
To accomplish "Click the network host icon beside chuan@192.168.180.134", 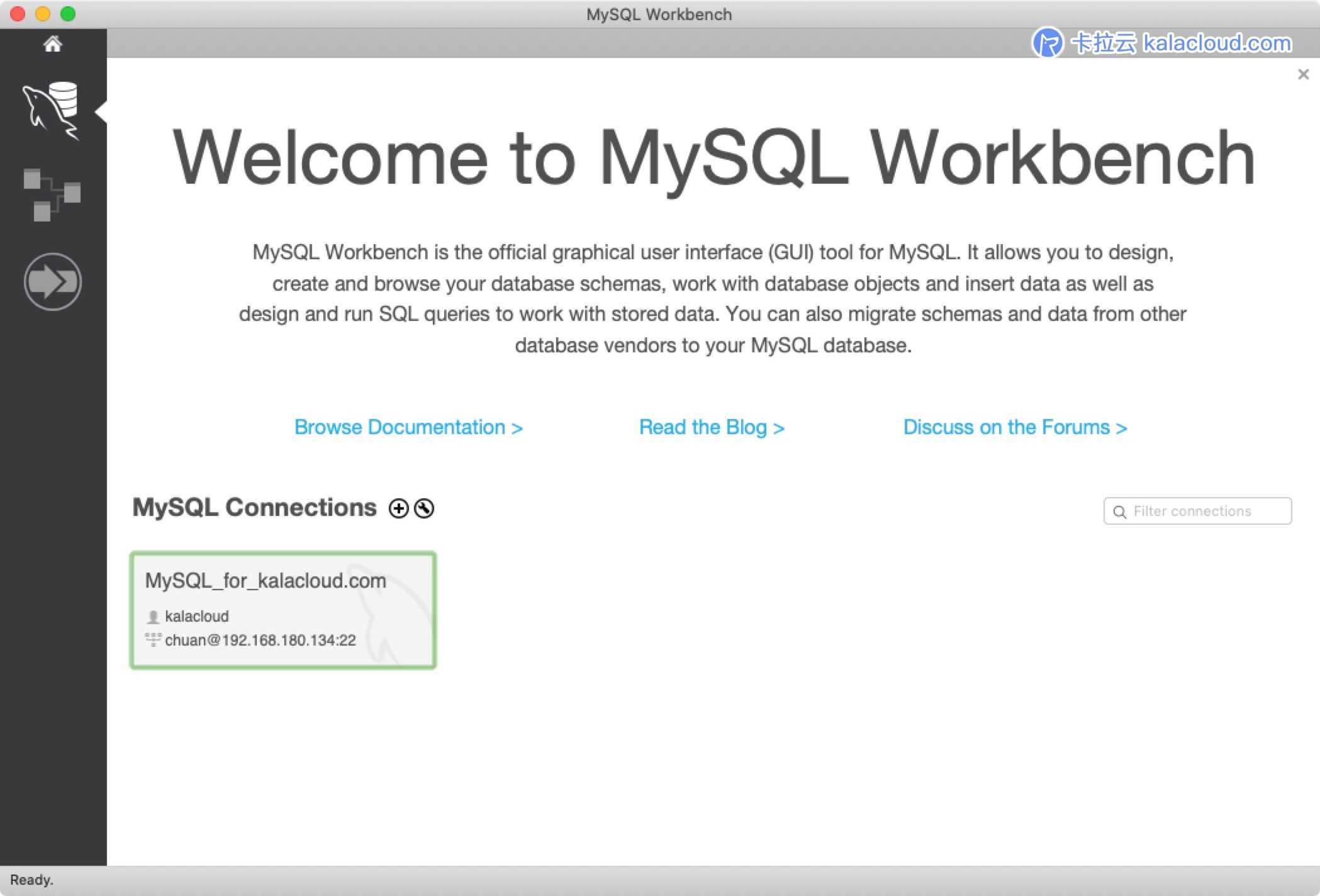I will coord(153,640).
